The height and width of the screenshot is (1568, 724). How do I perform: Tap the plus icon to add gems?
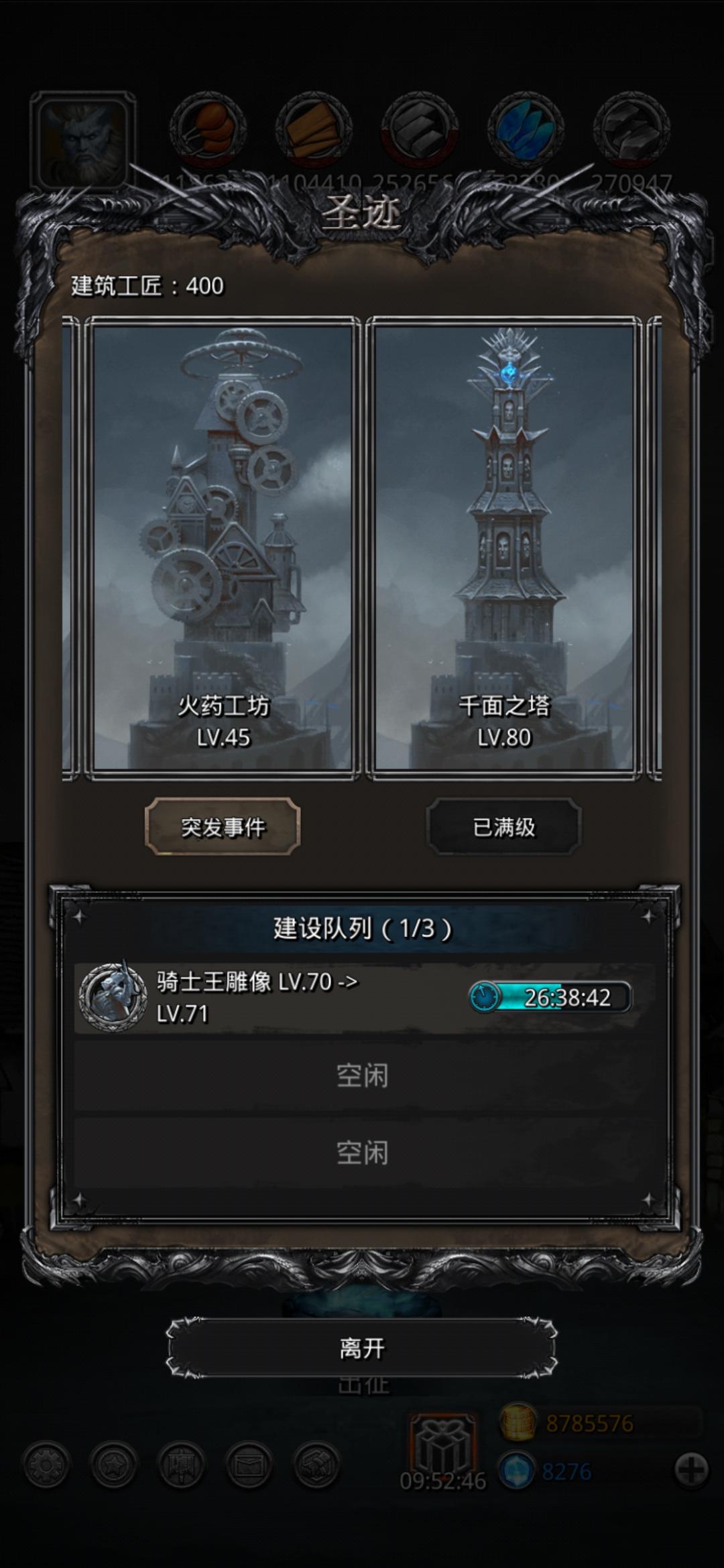(691, 1471)
